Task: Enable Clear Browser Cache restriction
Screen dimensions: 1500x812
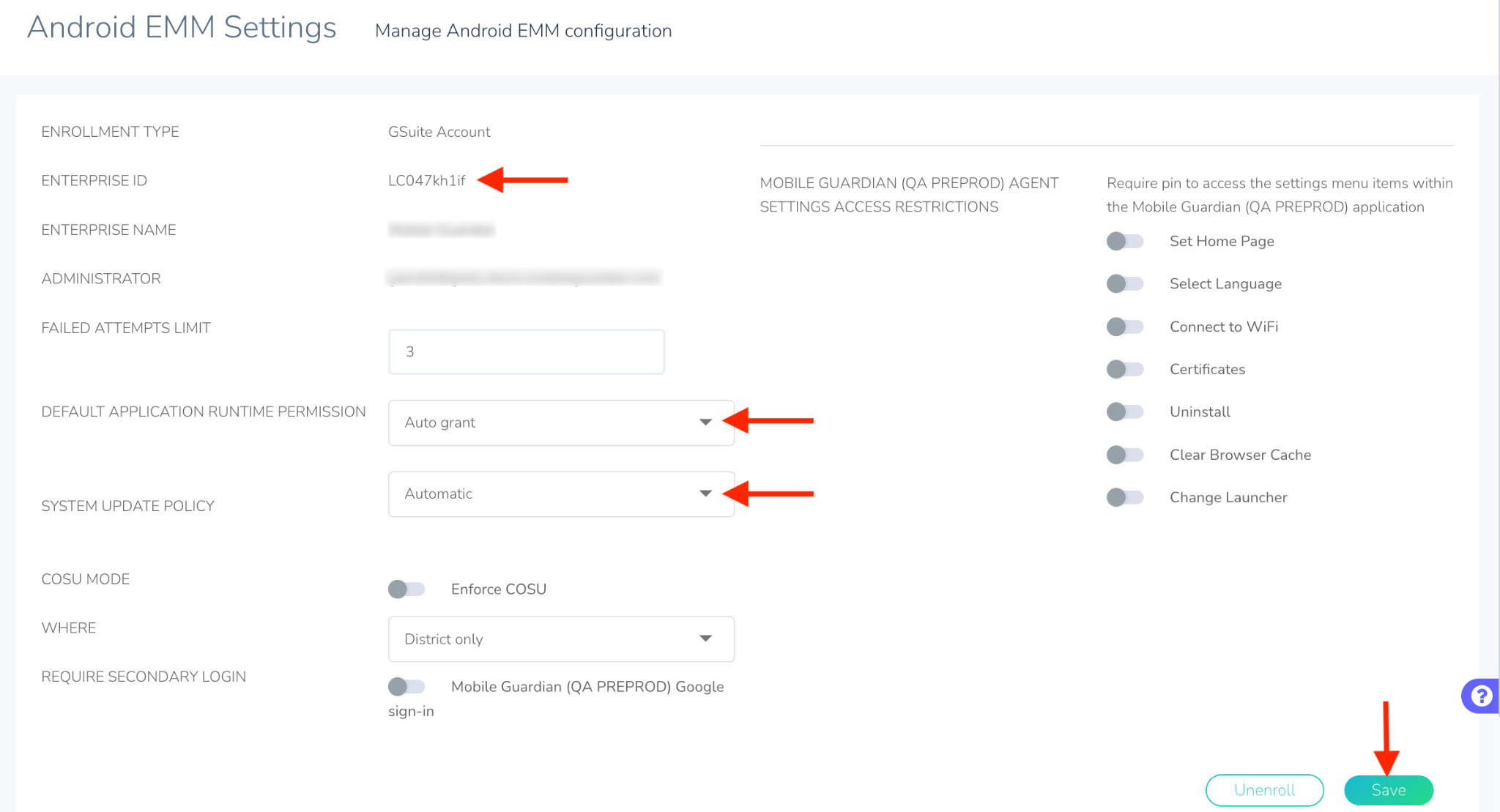Action: 1125,455
